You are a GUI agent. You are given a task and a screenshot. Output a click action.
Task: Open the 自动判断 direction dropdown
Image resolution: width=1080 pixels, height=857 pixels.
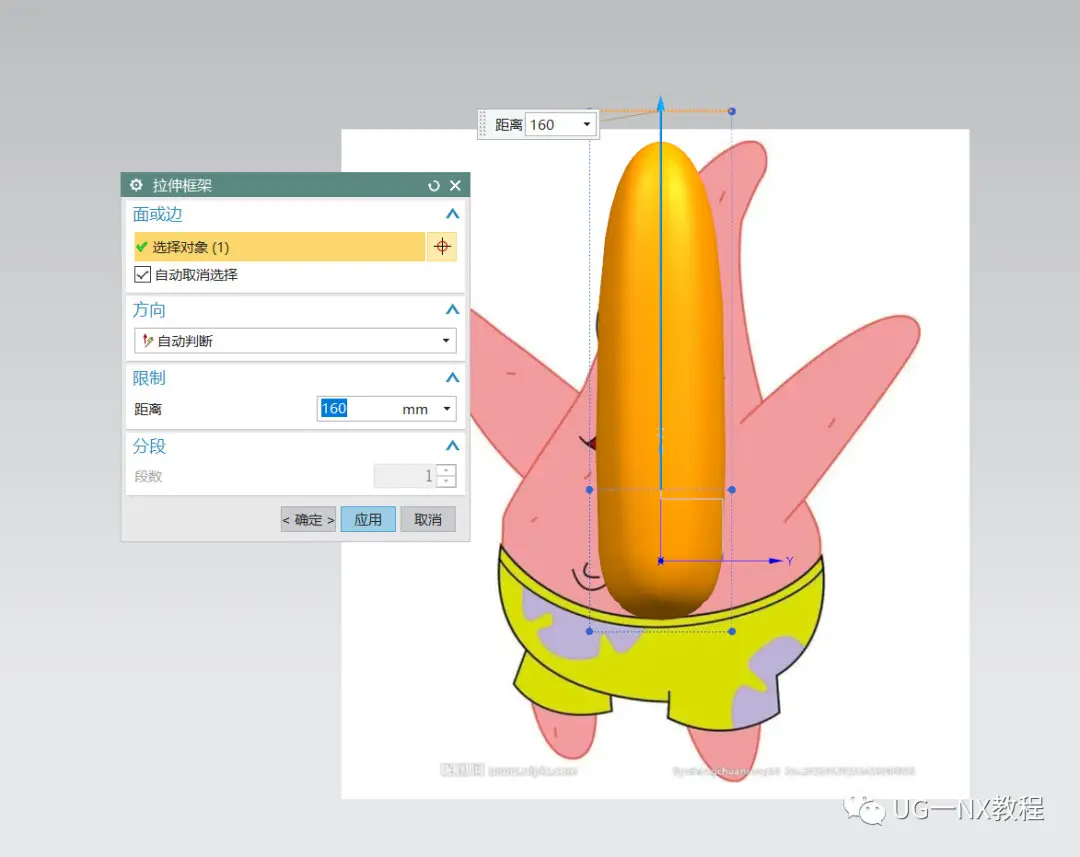(x=295, y=340)
